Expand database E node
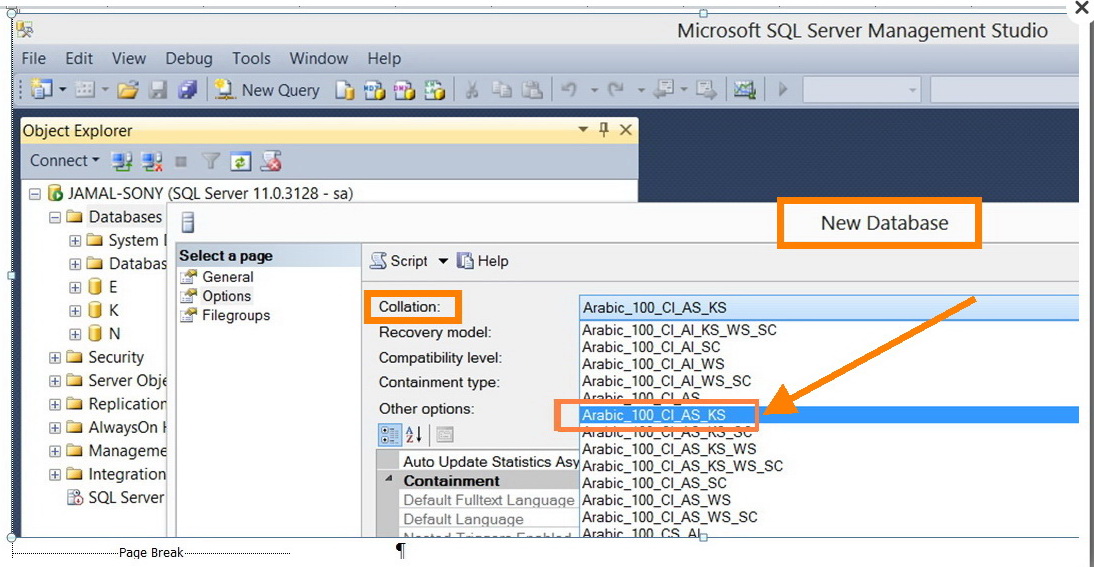Screen dimensions: 1094x567 [x=75, y=287]
